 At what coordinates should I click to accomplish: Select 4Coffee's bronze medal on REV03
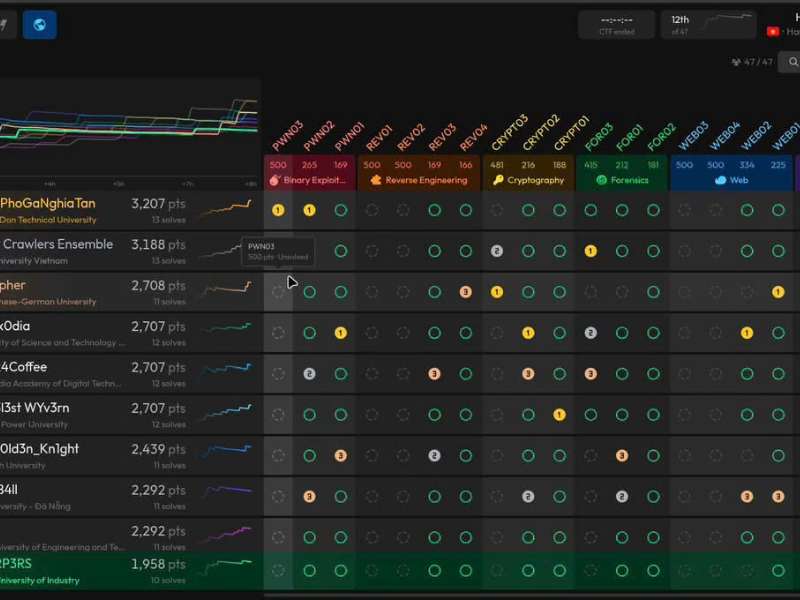tap(435, 374)
